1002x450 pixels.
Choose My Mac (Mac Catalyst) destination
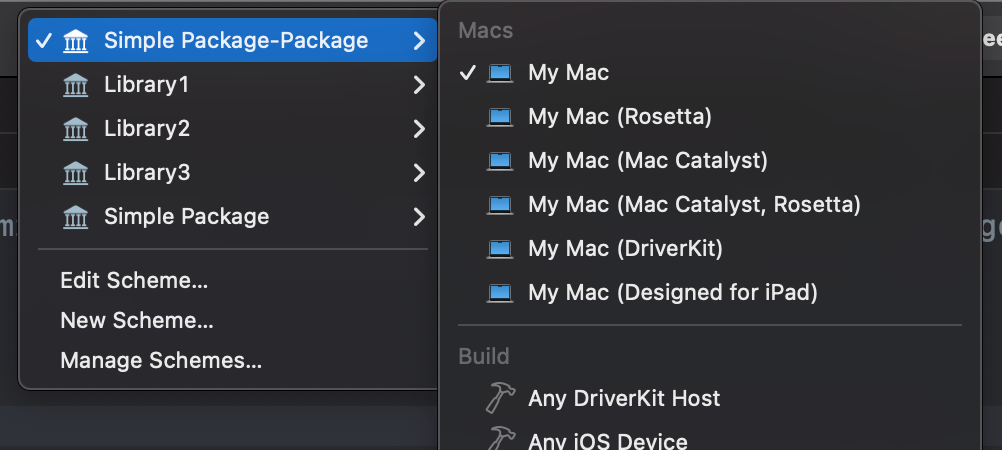tap(647, 161)
